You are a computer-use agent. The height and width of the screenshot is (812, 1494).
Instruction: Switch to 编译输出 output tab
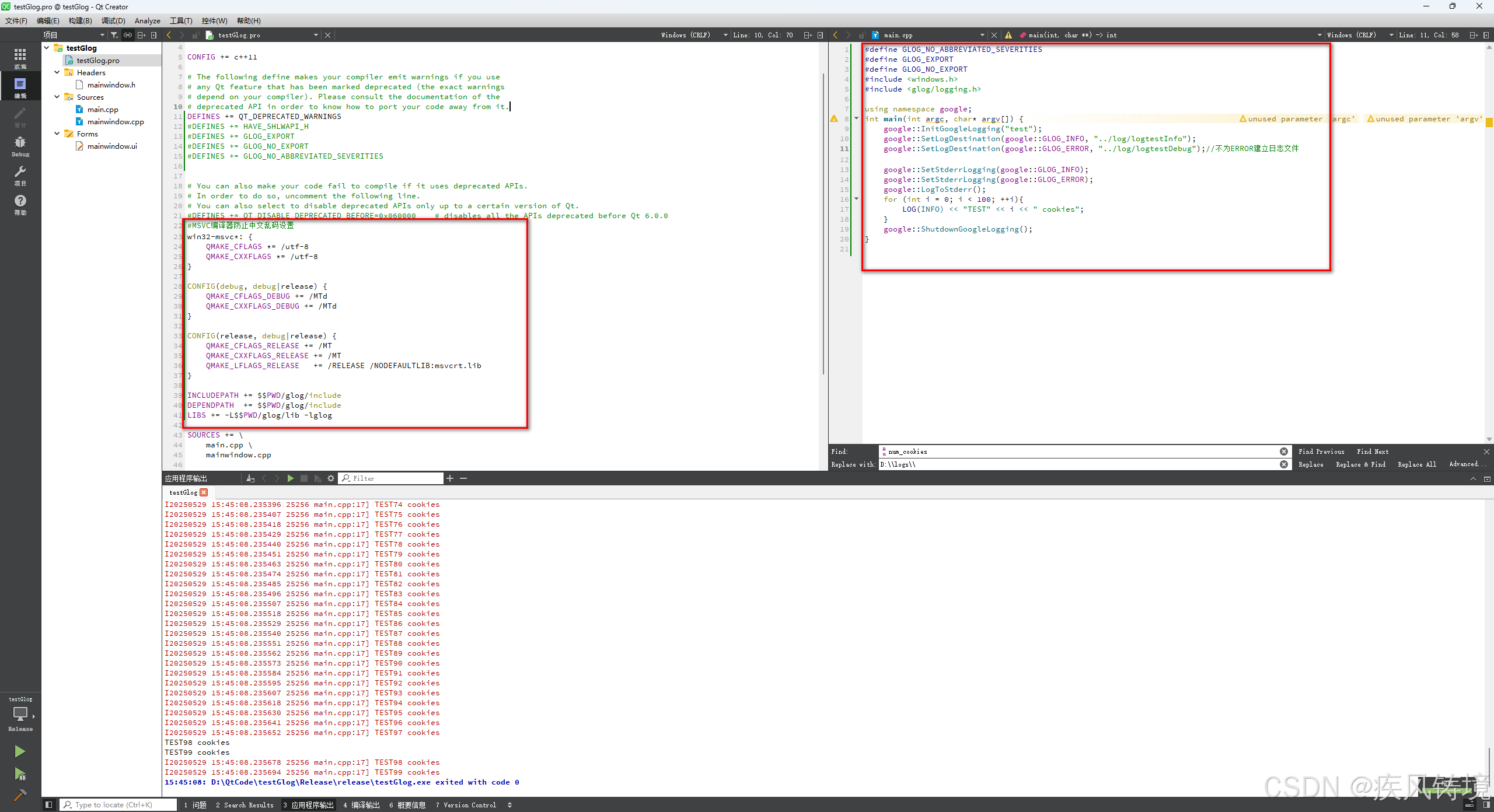[x=361, y=805]
